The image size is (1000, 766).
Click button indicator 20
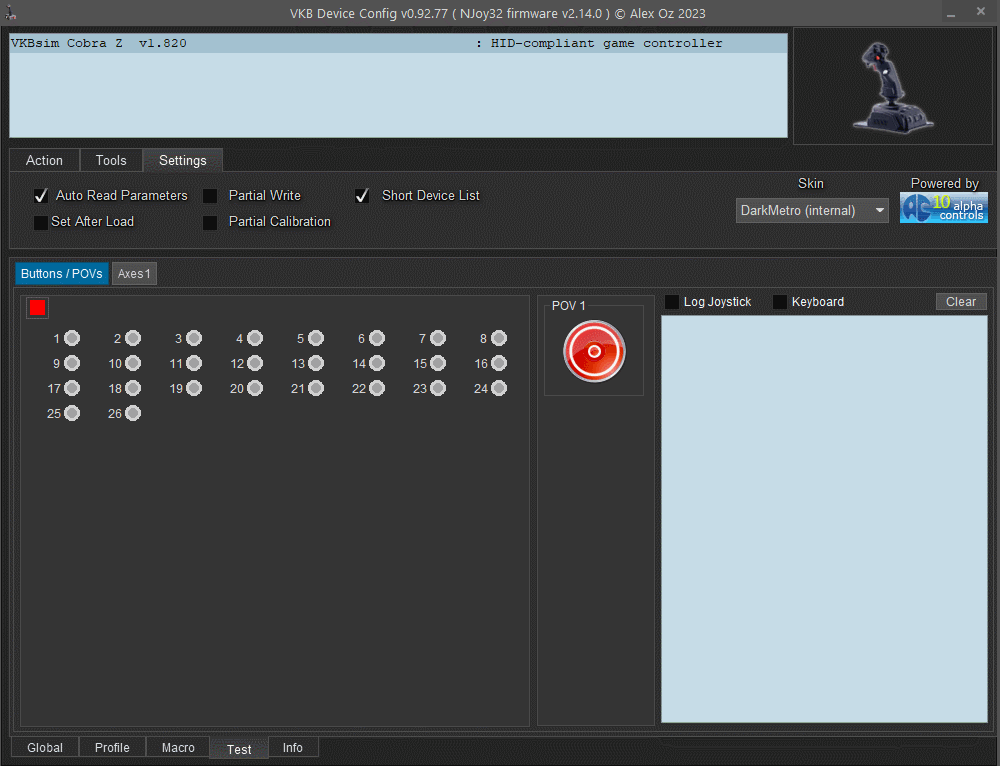coord(255,388)
